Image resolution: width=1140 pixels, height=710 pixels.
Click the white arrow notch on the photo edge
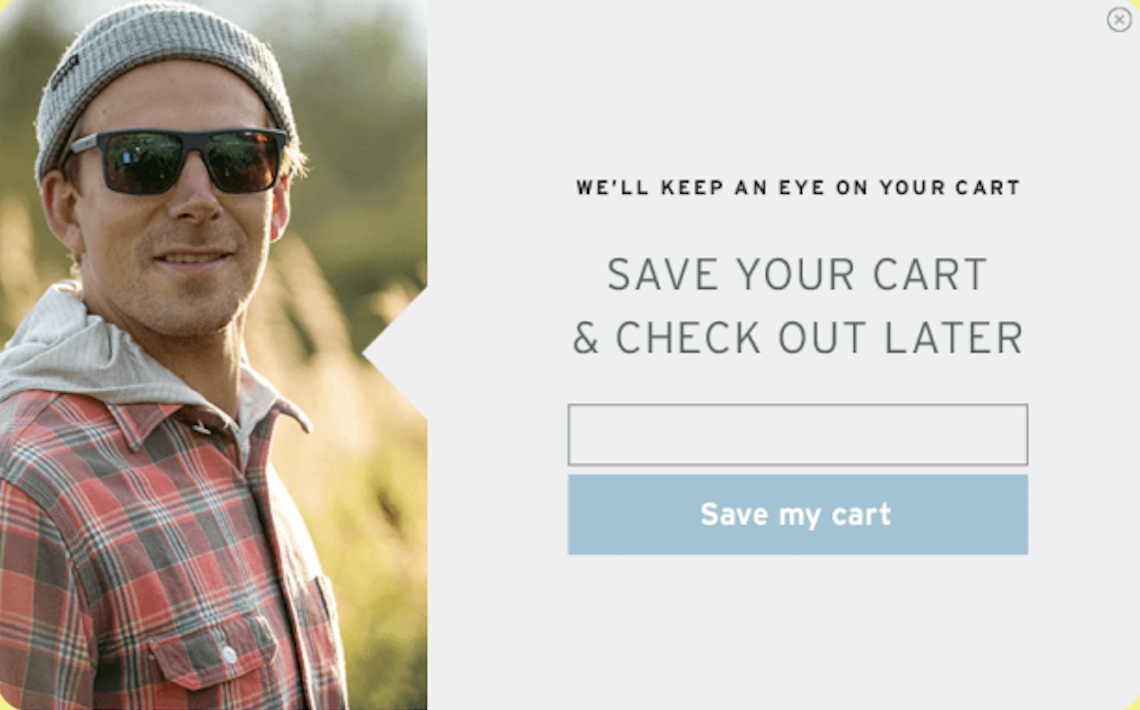pos(396,353)
